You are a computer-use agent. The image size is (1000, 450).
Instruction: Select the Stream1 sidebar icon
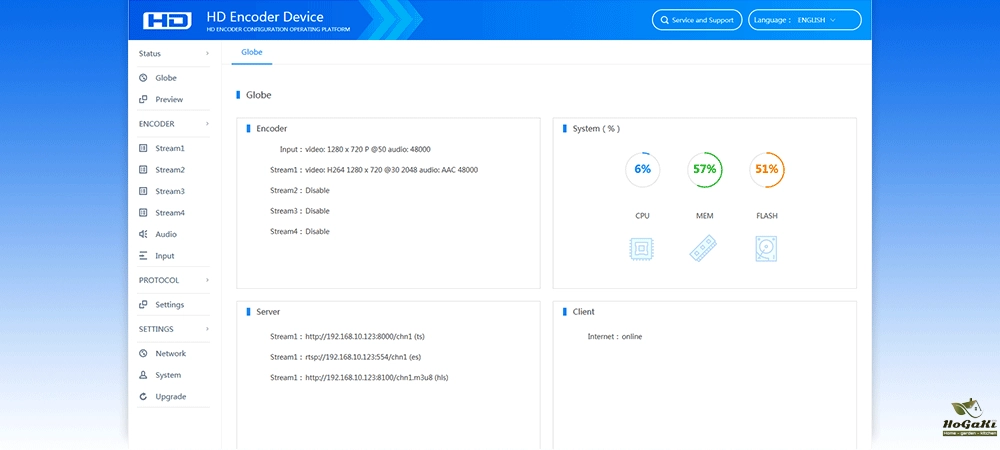pyautogui.click(x=144, y=148)
